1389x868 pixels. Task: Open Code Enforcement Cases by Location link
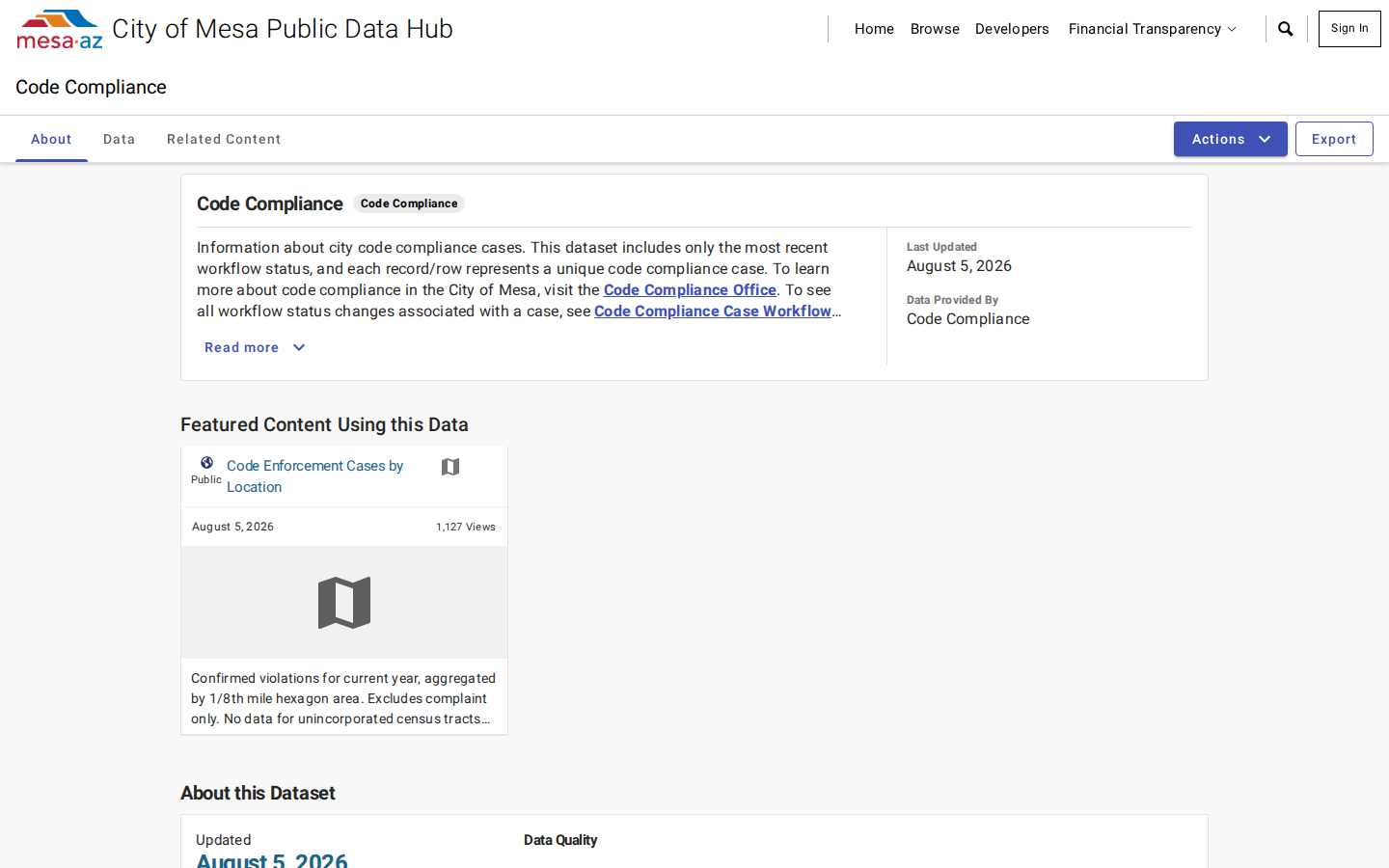click(x=315, y=475)
